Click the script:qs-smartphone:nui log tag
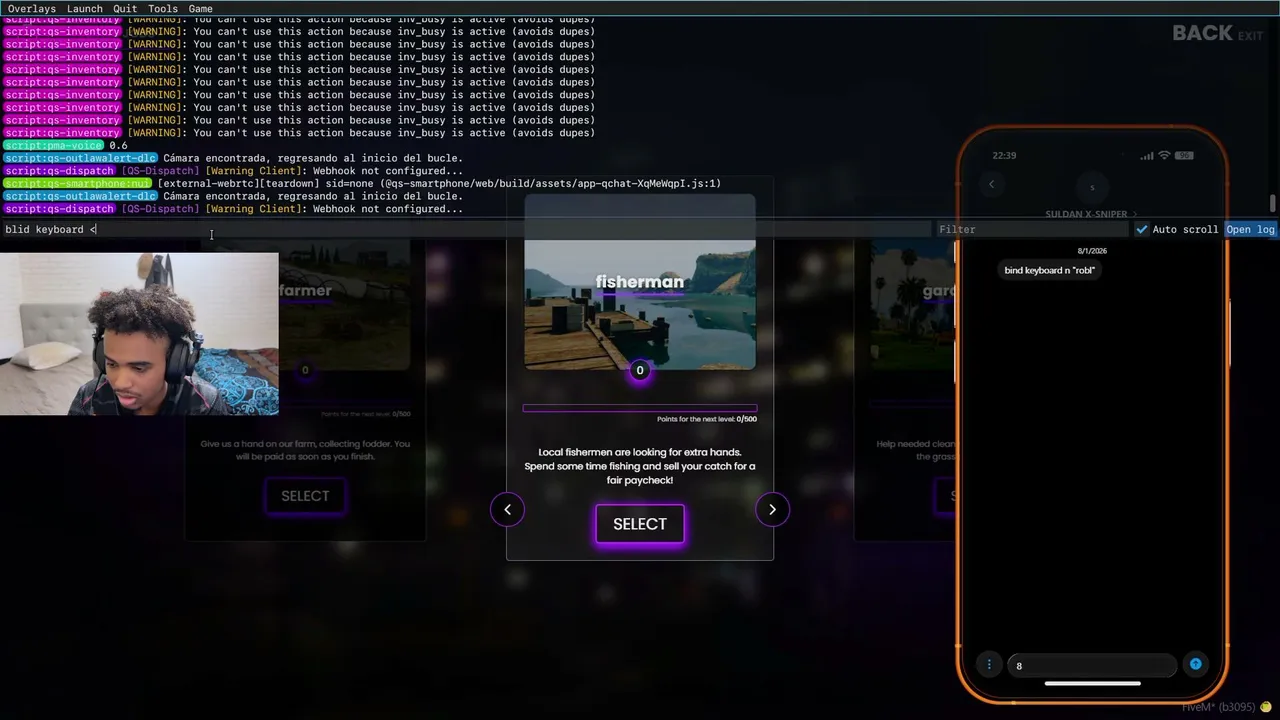 pyautogui.click(x=77, y=184)
